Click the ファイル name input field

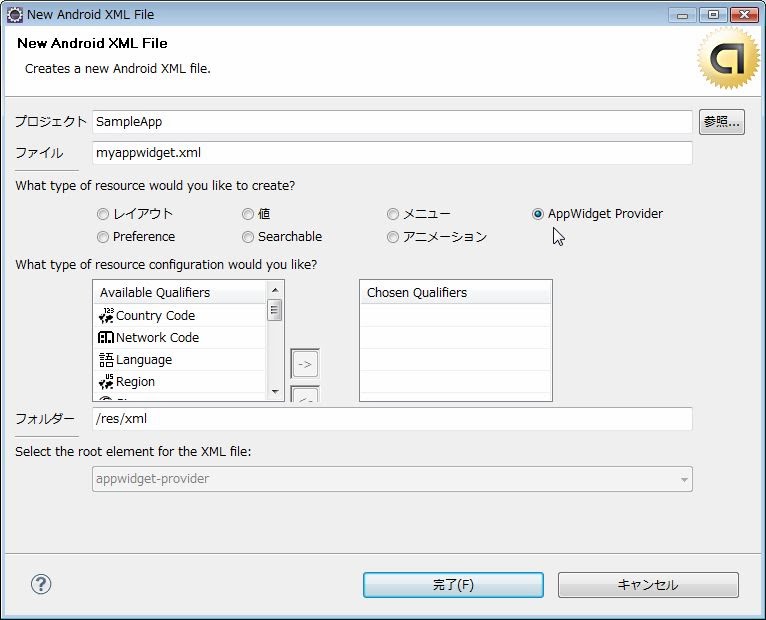[391, 153]
